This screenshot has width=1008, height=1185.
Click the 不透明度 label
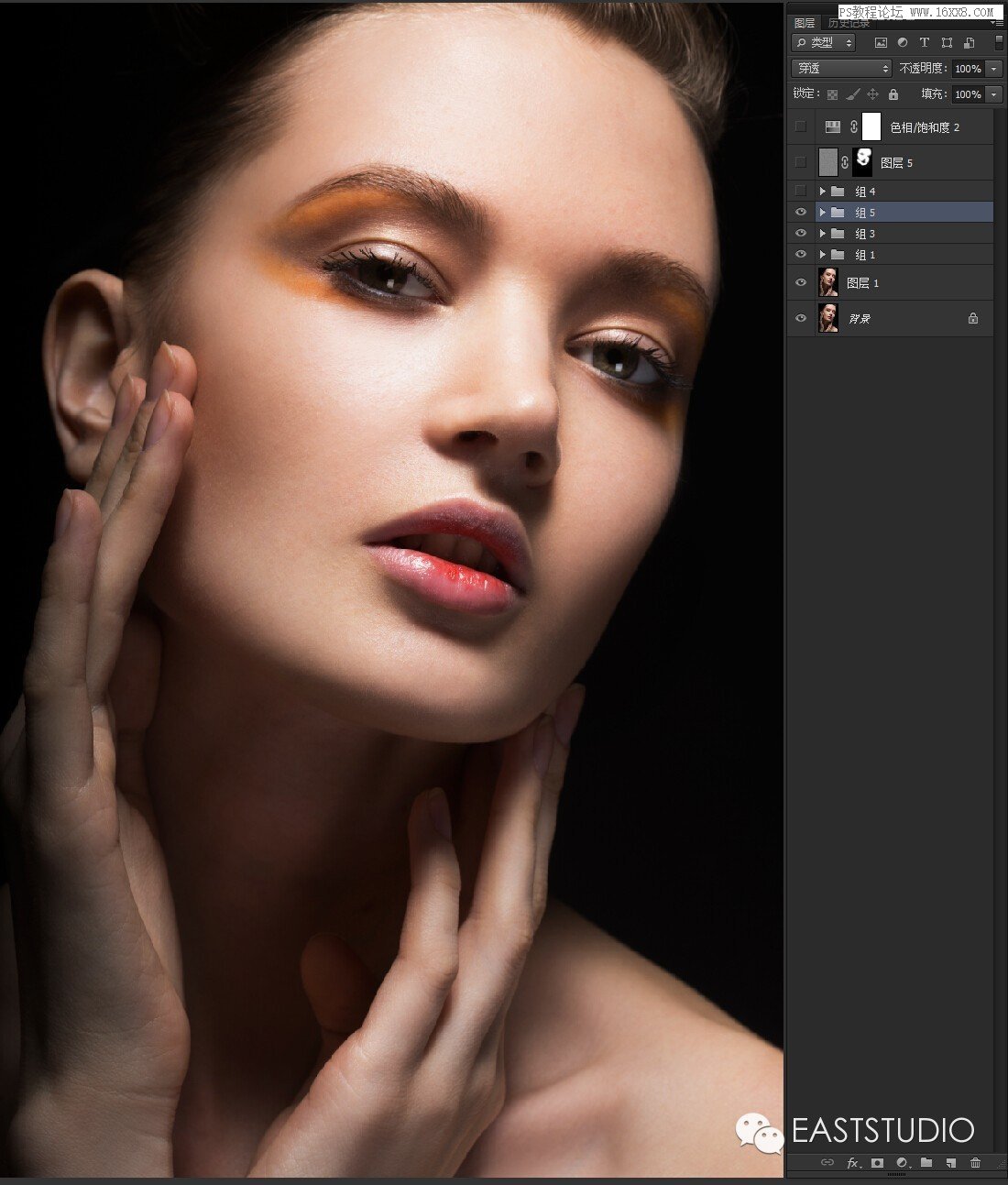click(x=922, y=69)
